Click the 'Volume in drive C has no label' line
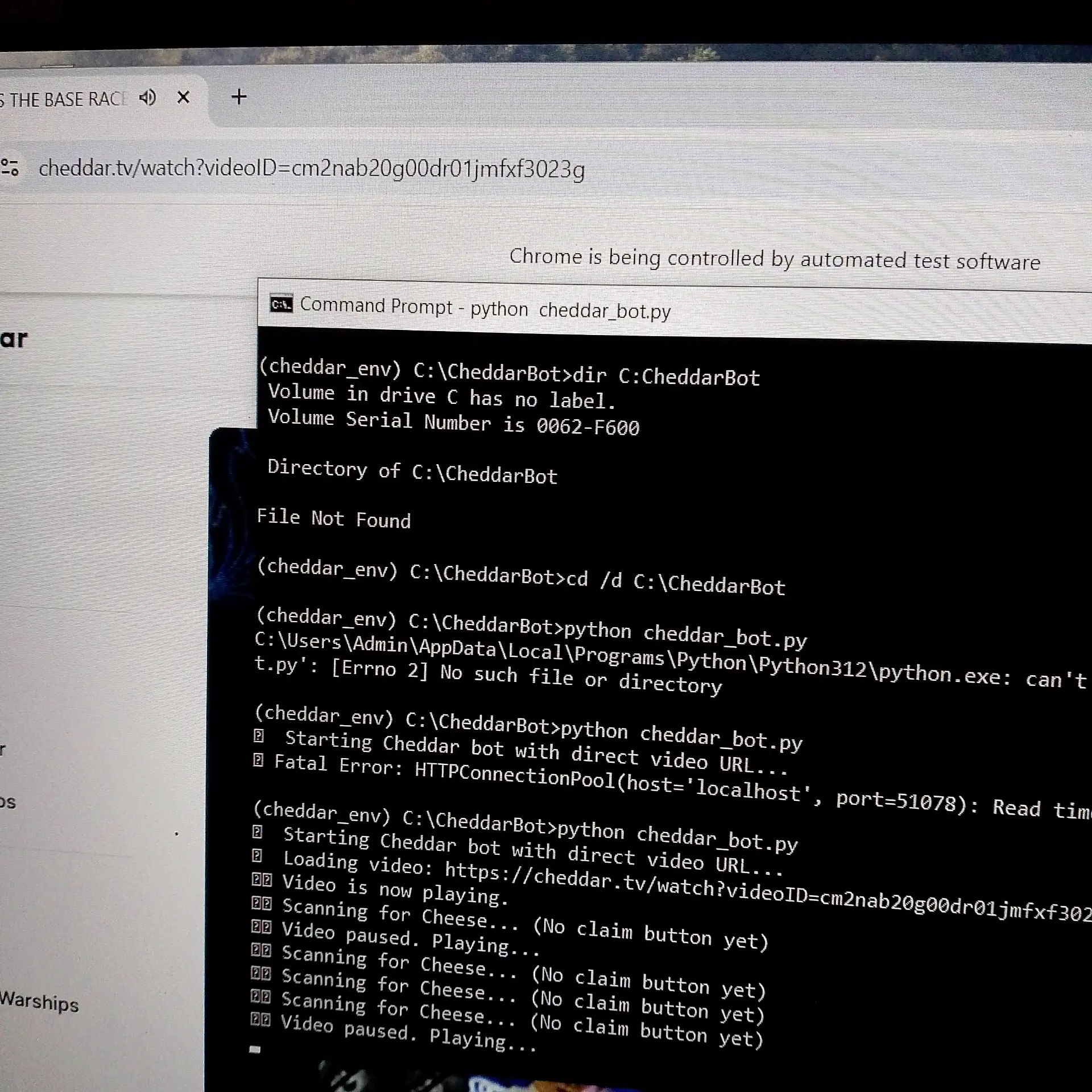Screen dimensions: 1092x1092 click(442, 396)
